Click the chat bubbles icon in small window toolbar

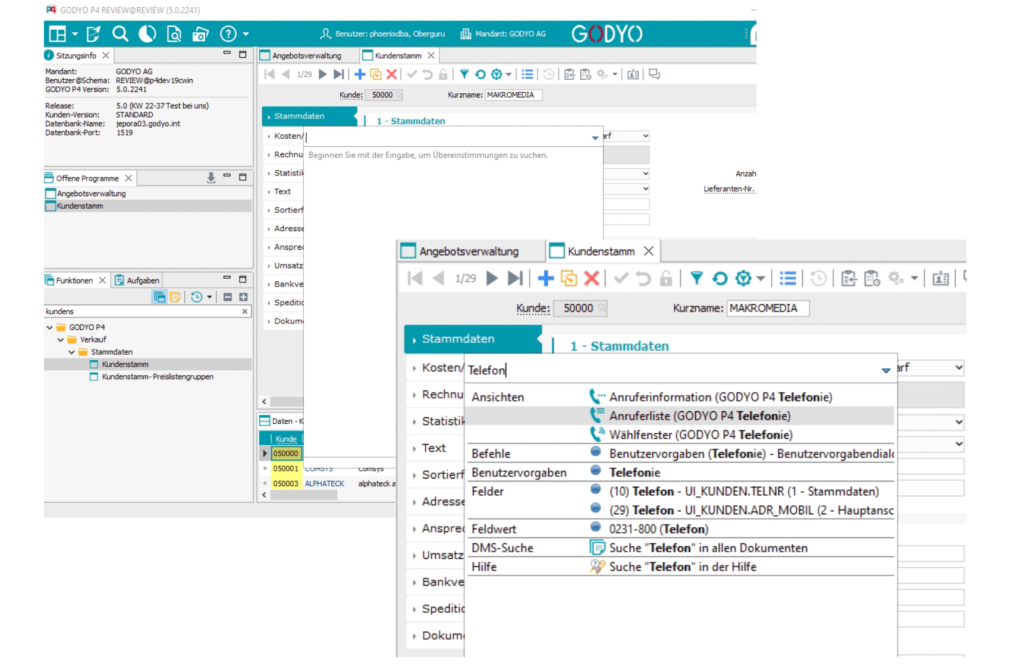point(654,74)
